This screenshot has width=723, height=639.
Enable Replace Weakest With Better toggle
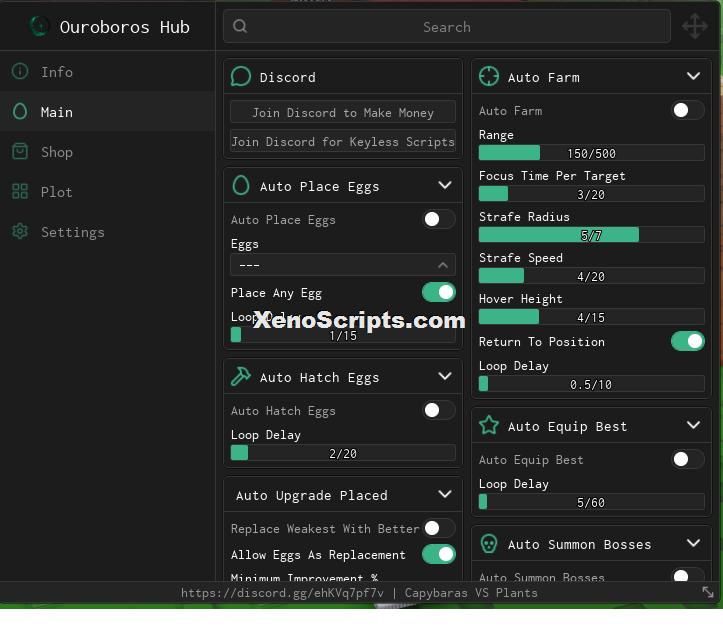click(x=439, y=528)
